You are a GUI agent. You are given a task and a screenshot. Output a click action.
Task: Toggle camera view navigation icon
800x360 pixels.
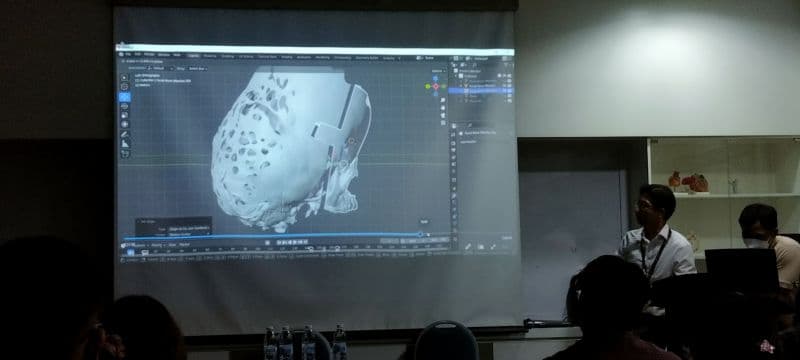tap(443, 115)
